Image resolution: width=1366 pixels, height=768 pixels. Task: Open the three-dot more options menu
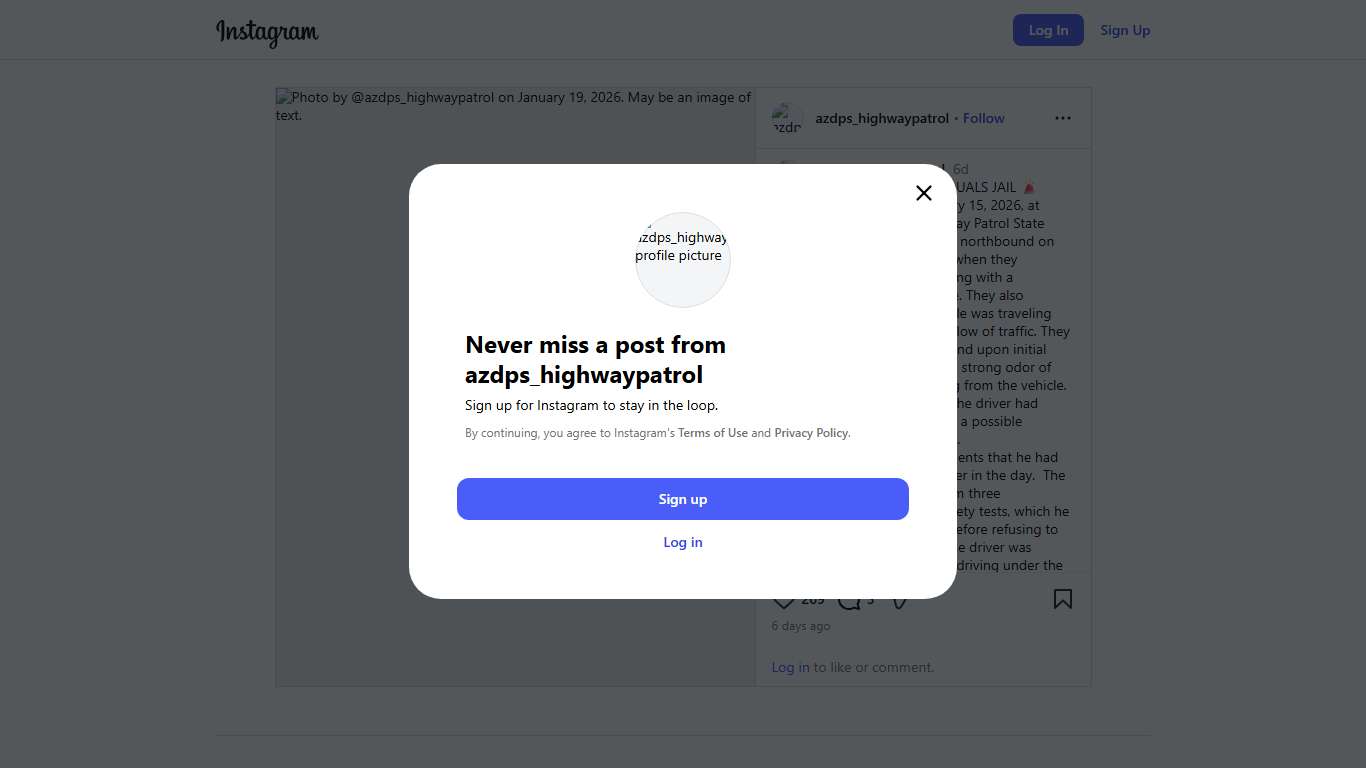1062,118
